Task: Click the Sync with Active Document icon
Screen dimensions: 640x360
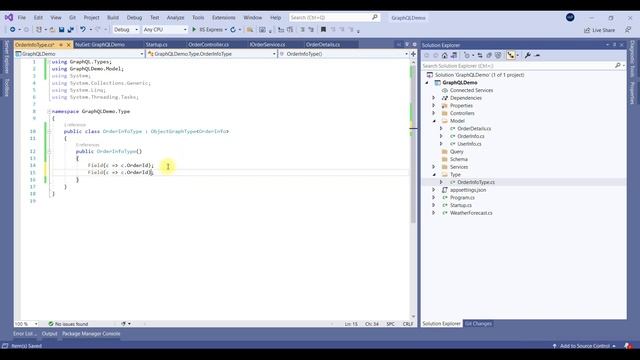Action: click(x=480, y=56)
